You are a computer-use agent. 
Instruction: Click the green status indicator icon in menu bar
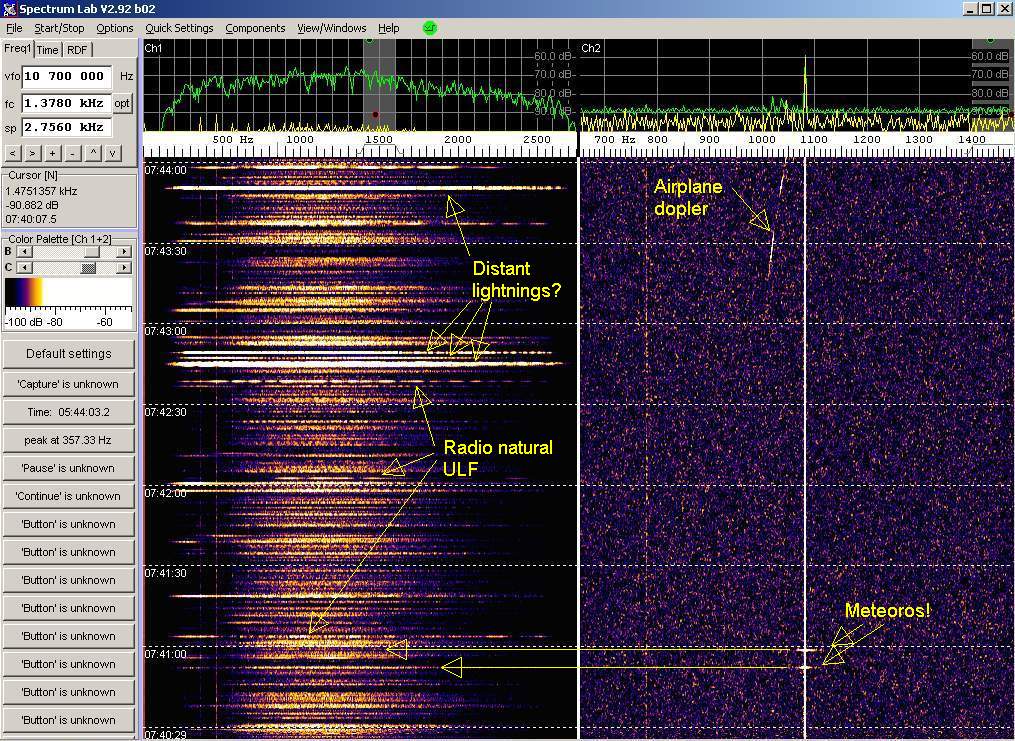pyautogui.click(x=430, y=28)
